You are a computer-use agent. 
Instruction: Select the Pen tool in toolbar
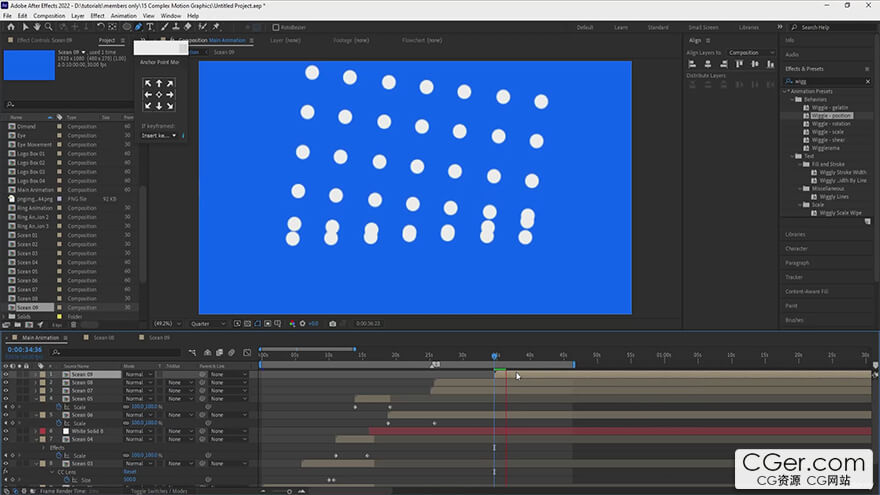[x=139, y=27]
